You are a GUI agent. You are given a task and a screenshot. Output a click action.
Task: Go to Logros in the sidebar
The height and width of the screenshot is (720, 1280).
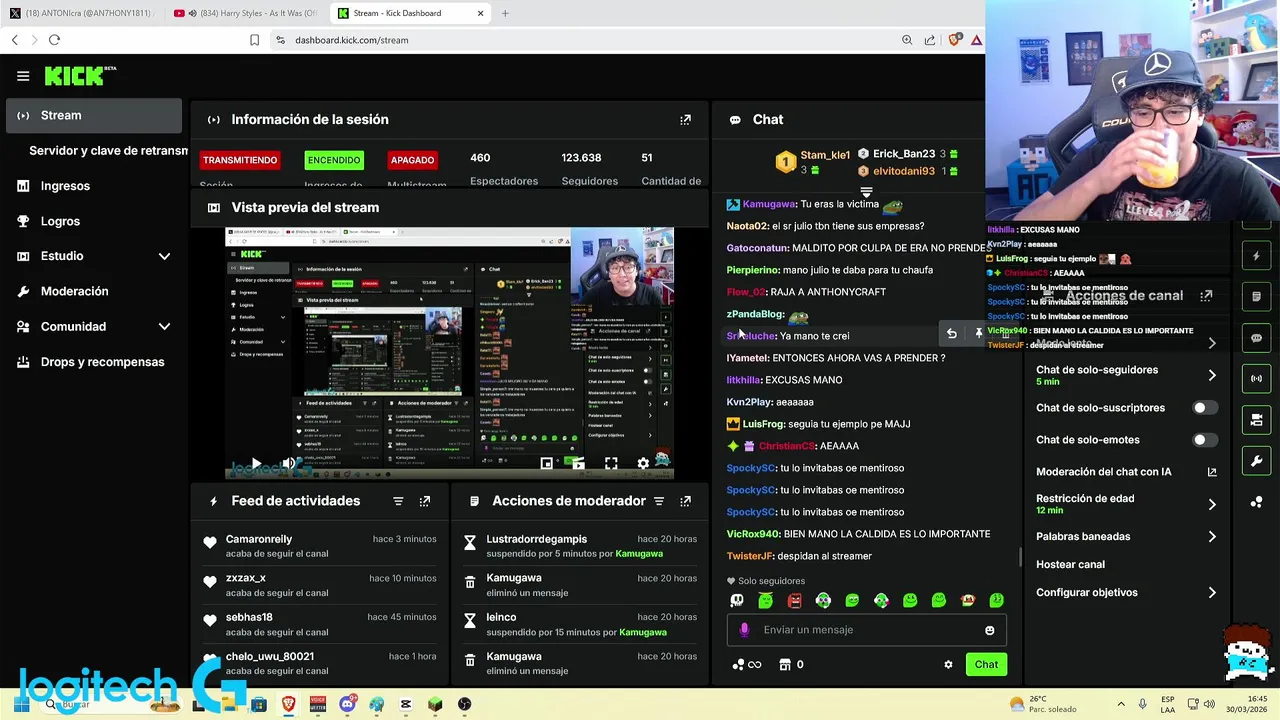(x=60, y=221)
